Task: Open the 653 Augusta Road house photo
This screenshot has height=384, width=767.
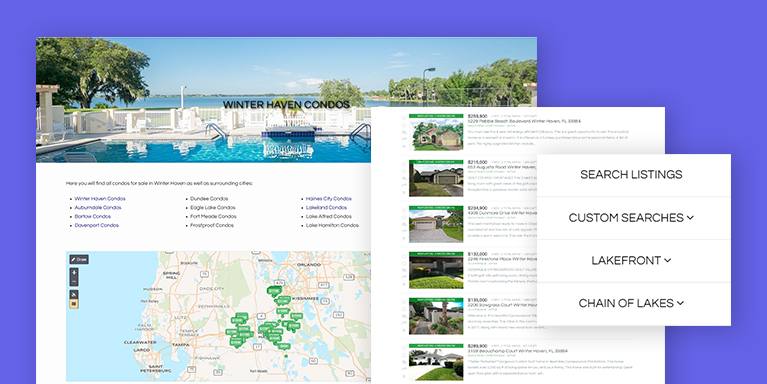Action: click(x=436, y=178)
